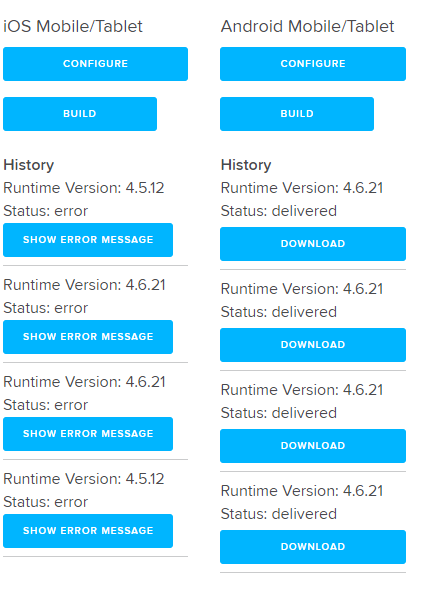Show error message for second iOS 4.6.21 build
The image size is (428, 614).
(88, 434)
